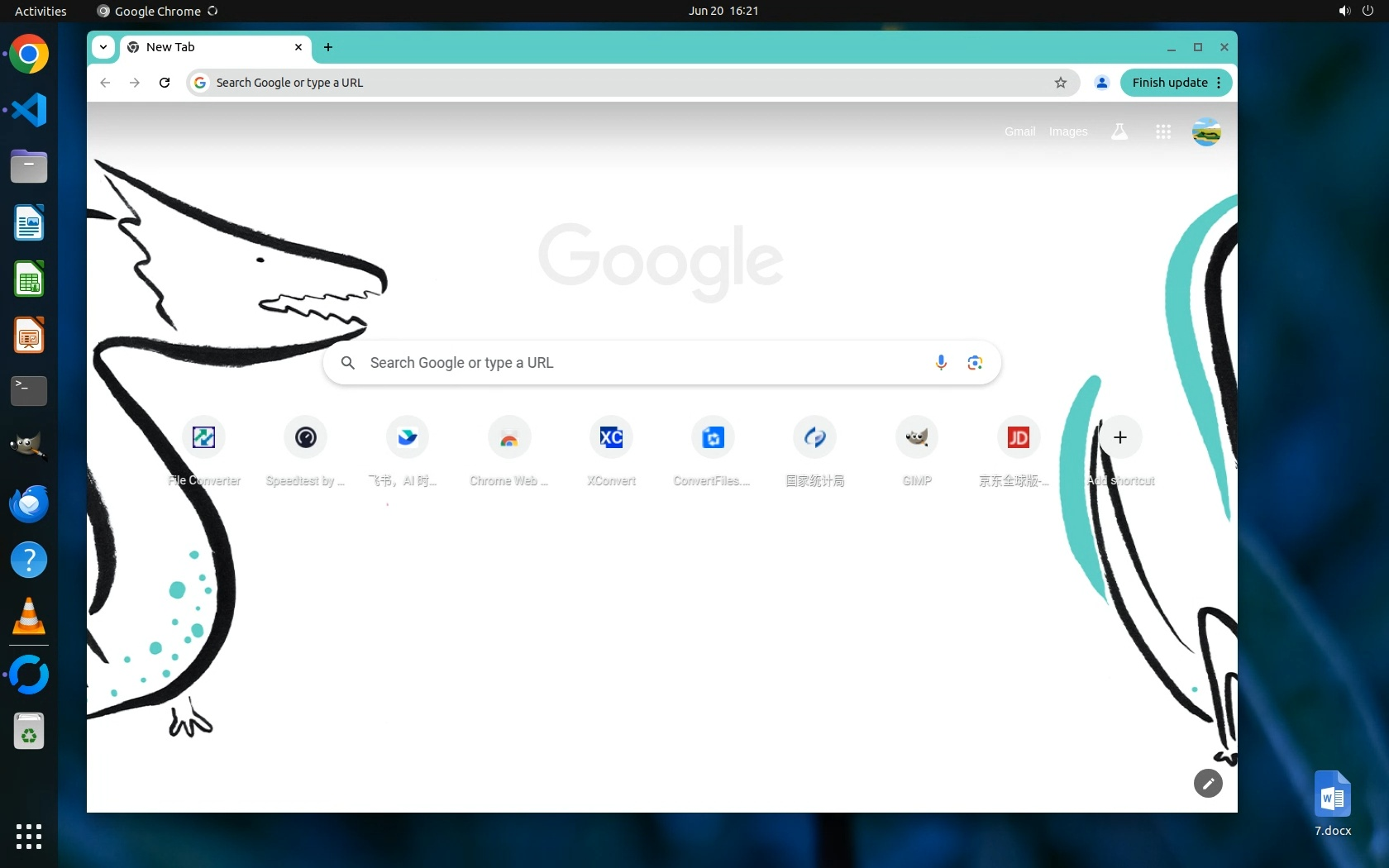Bookmark this tab with the star icon

click(x=1061, y=83)
